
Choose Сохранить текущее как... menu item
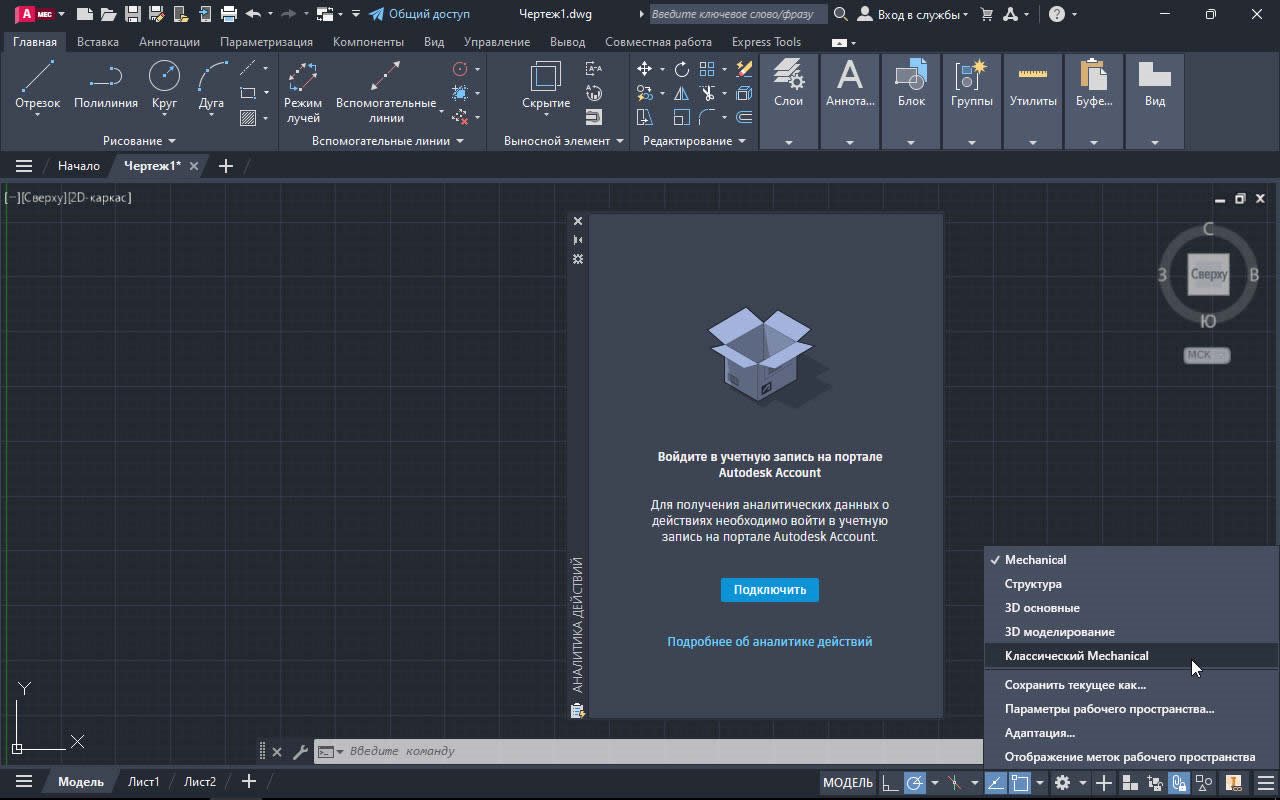click(1131, 685)
